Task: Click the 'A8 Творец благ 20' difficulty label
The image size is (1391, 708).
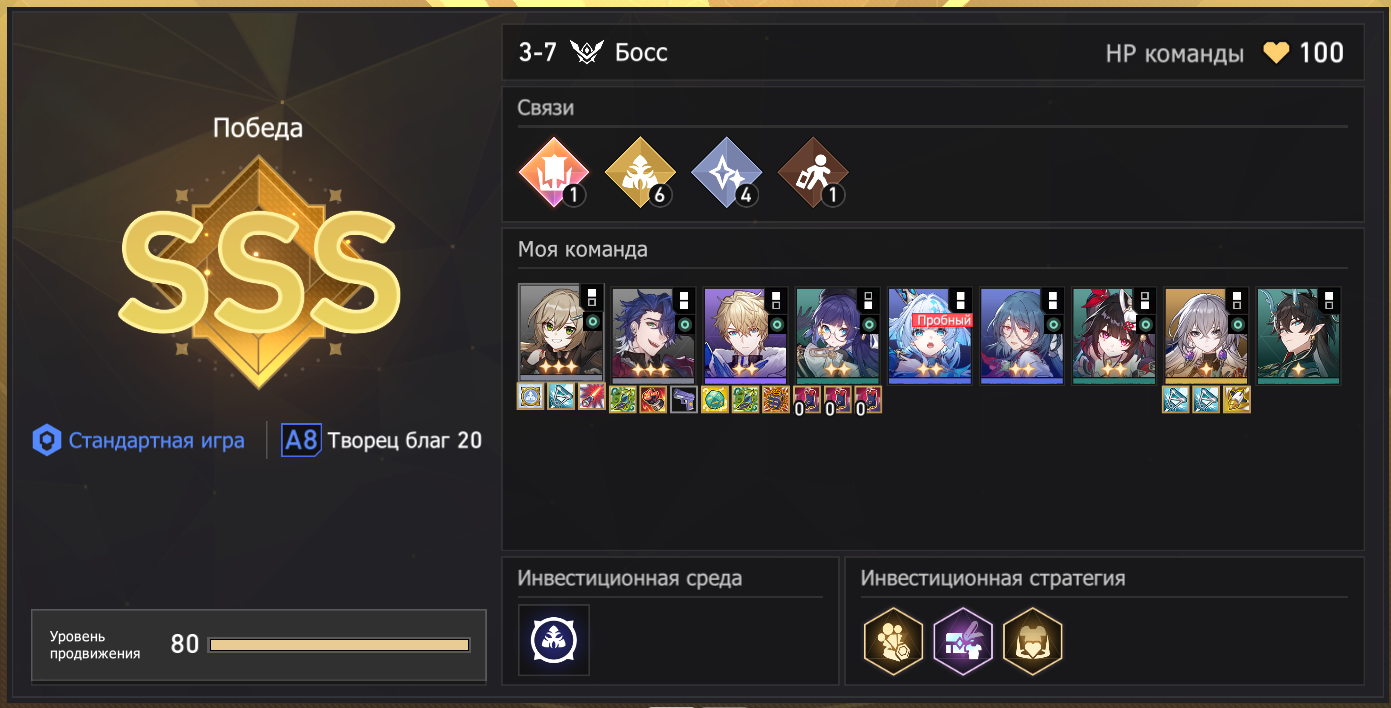Action: point(382,440)
